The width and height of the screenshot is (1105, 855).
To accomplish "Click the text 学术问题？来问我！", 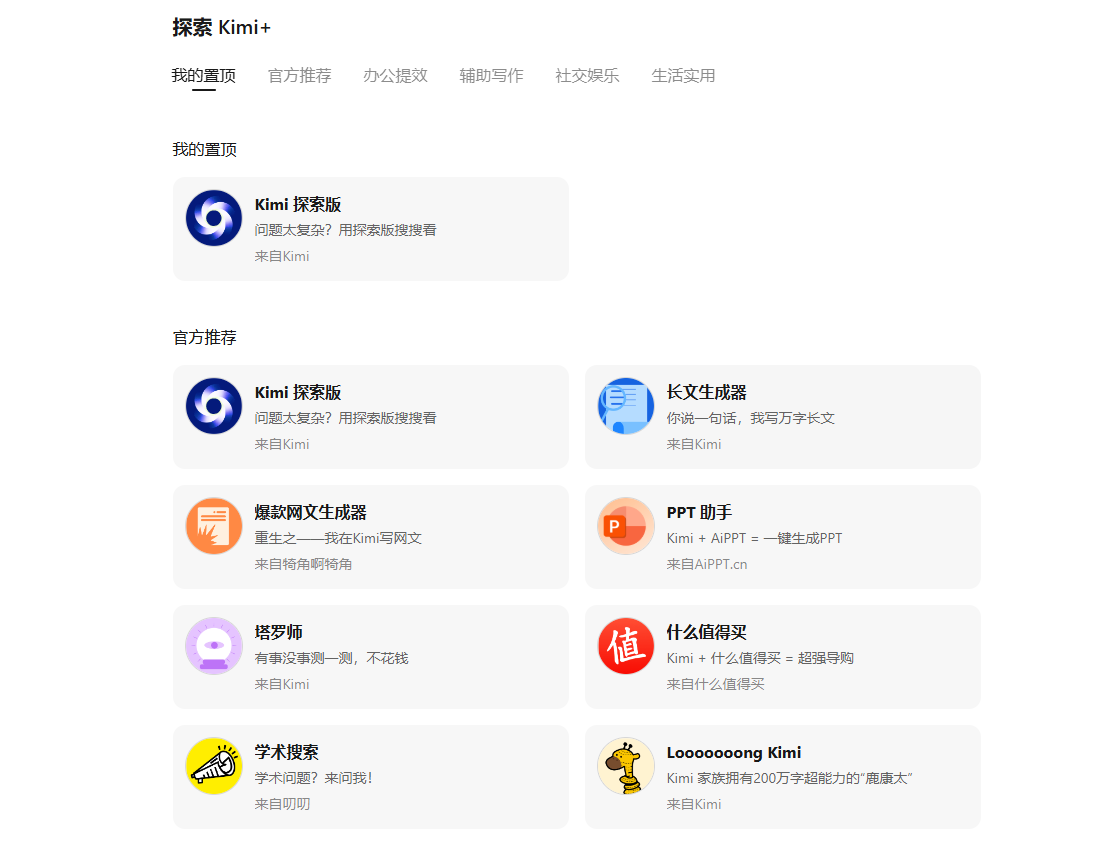I will [314, 777].
